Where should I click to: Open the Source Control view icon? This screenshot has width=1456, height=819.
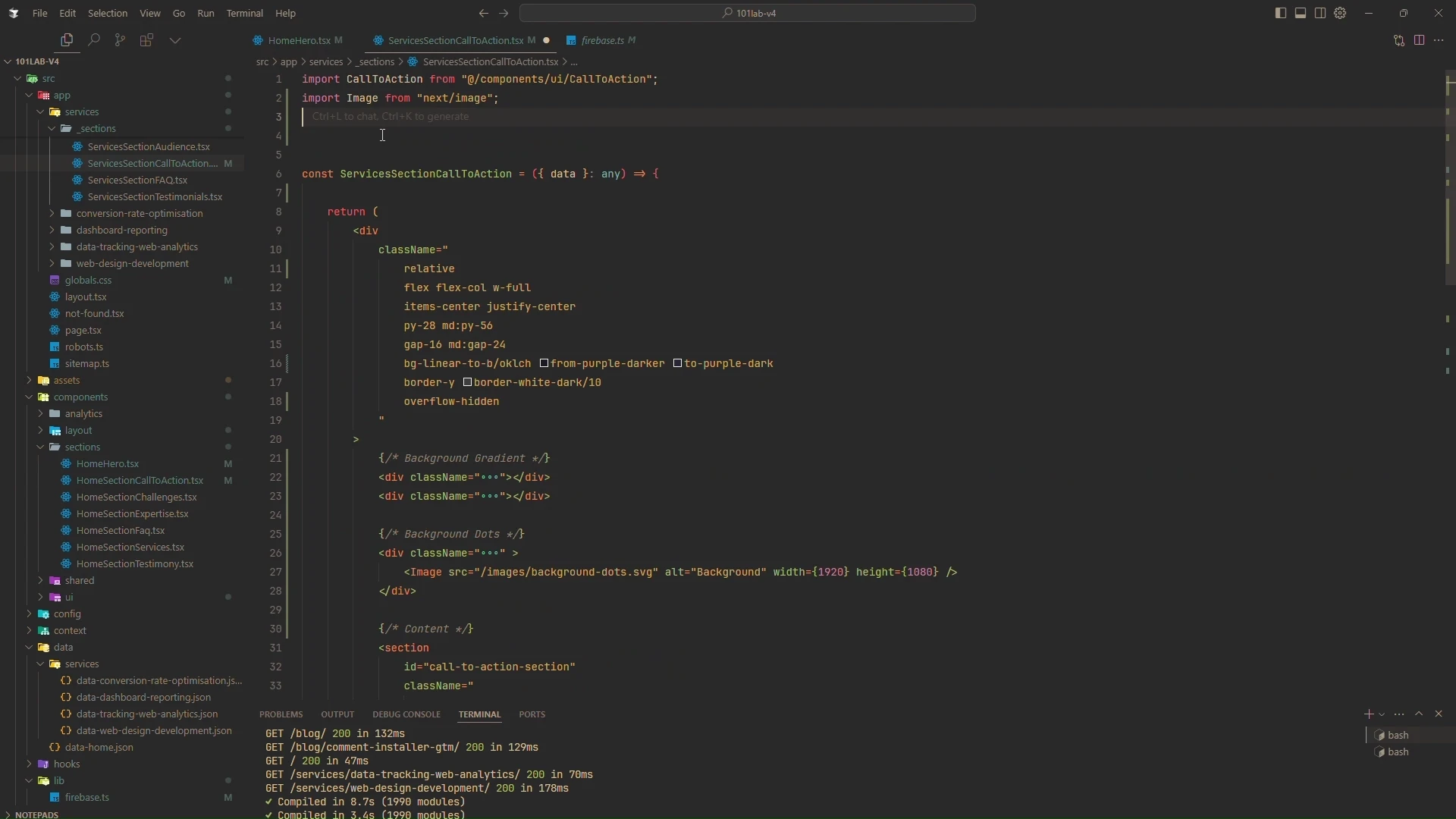pyautogui.click(x=120, y=40)
